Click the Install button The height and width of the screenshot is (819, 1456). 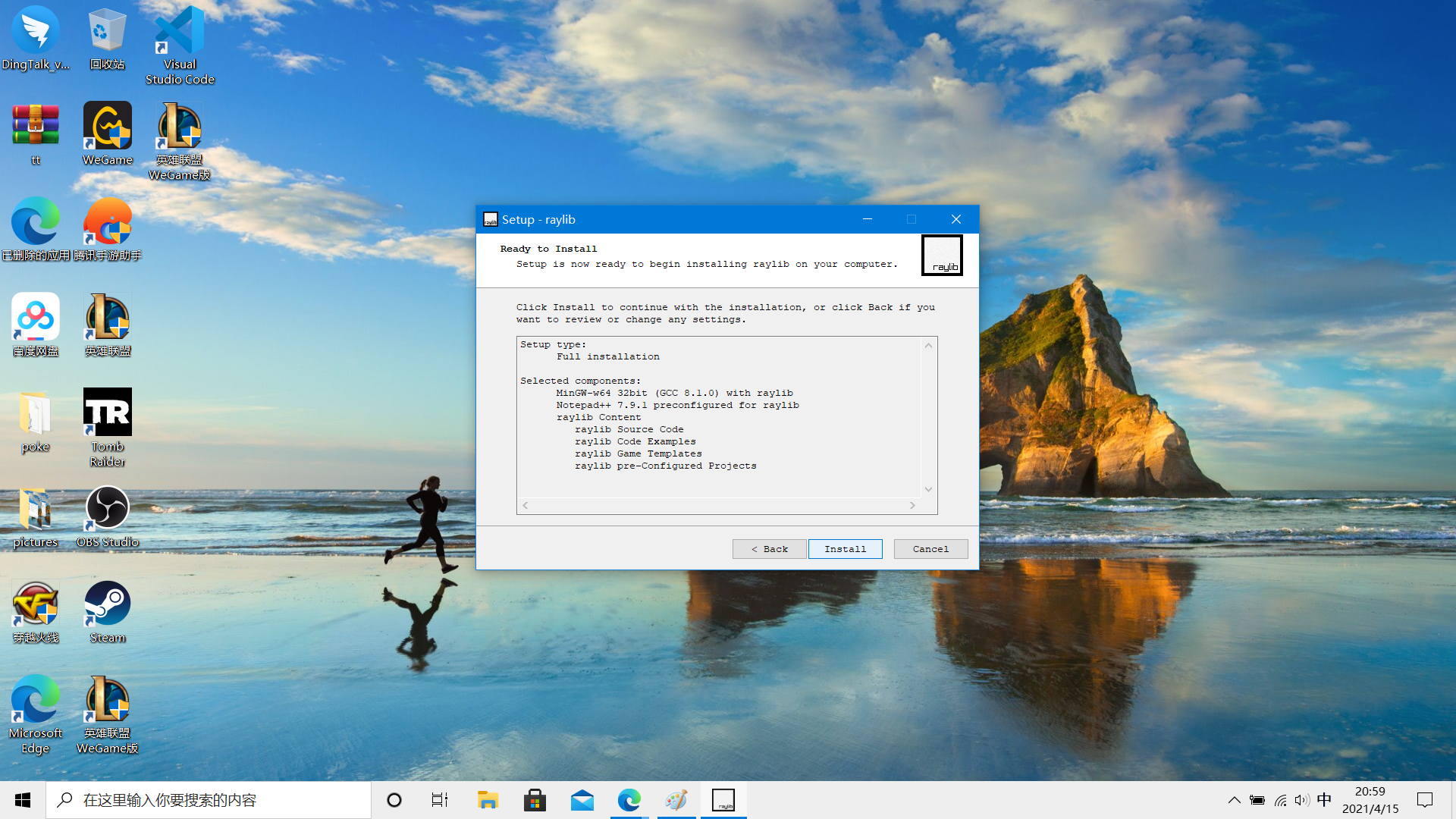[x=845, y=549]
